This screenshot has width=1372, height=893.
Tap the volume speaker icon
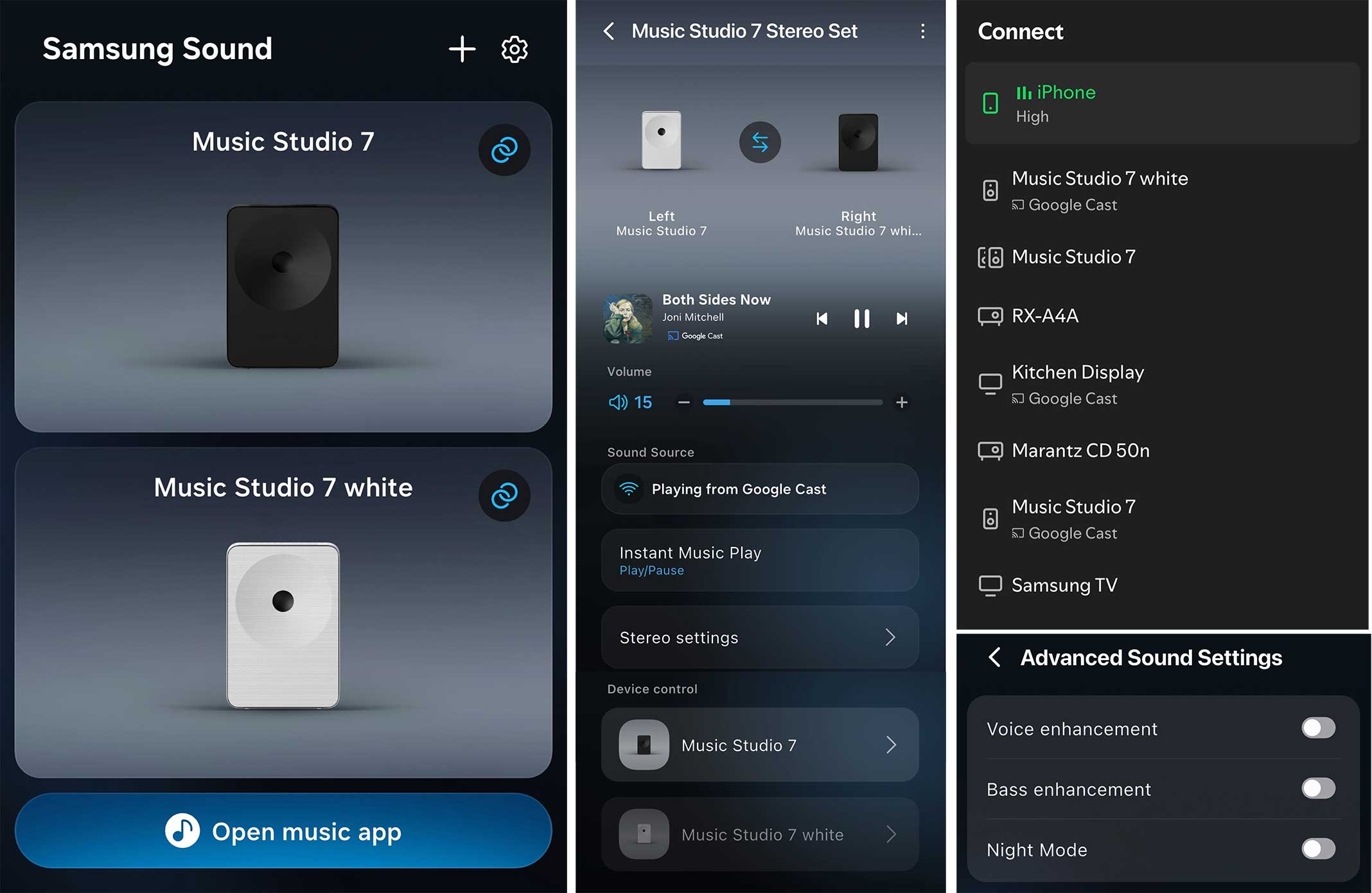click(618, 403)
